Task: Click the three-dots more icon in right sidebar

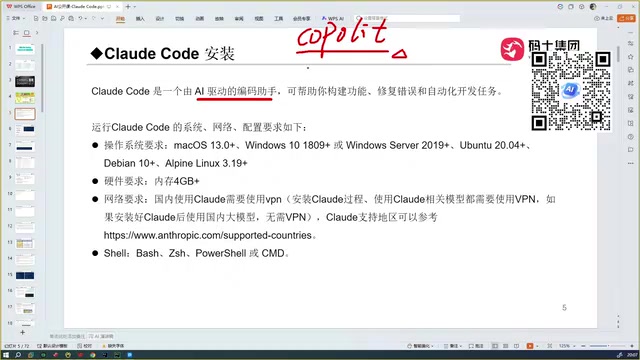Action: click(x=631, y=163)
